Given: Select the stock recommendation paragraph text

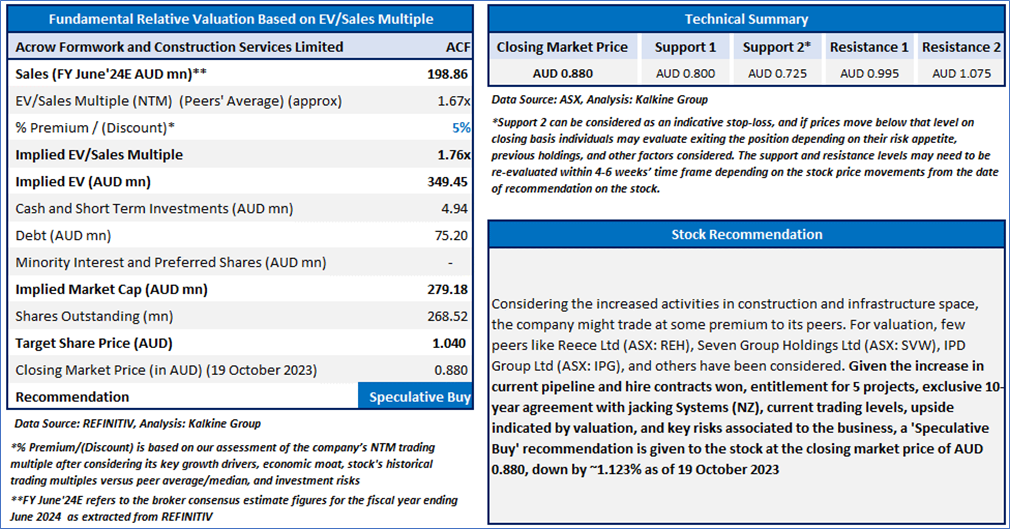Looking at the screenshot, I should [x=747, y=387].
